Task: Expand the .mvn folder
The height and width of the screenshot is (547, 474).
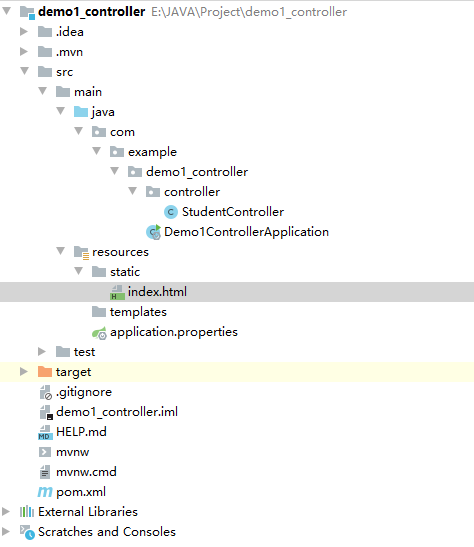Action: point(24,52)
